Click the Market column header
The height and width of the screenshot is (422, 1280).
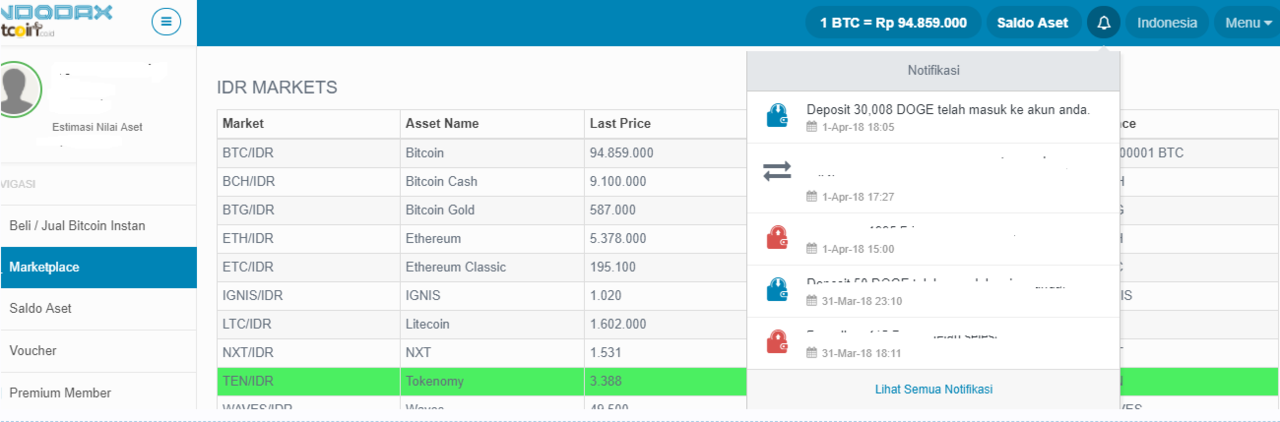[x=308, y=124]
